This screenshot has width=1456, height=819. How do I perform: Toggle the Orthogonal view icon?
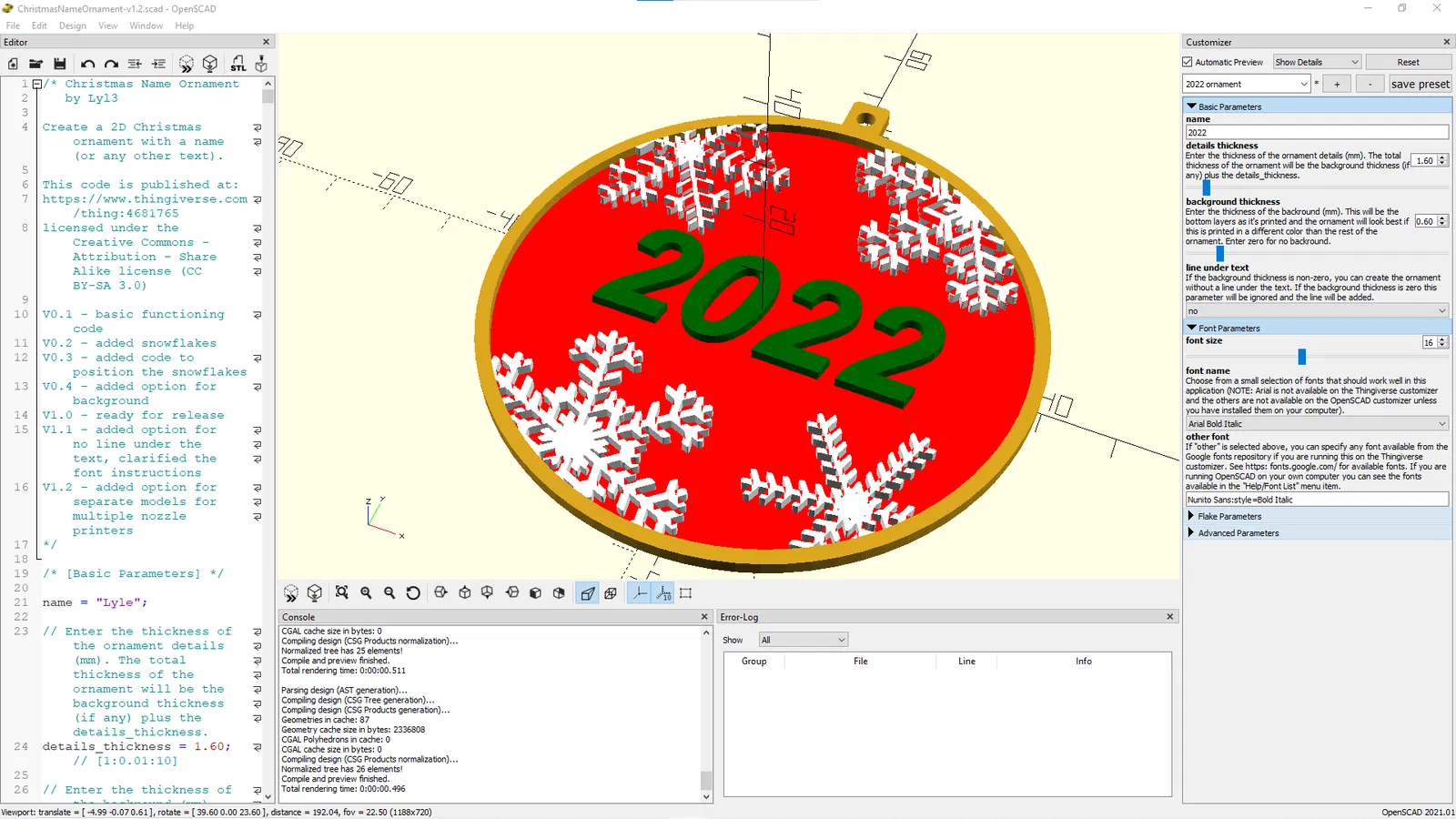point(611,592)
